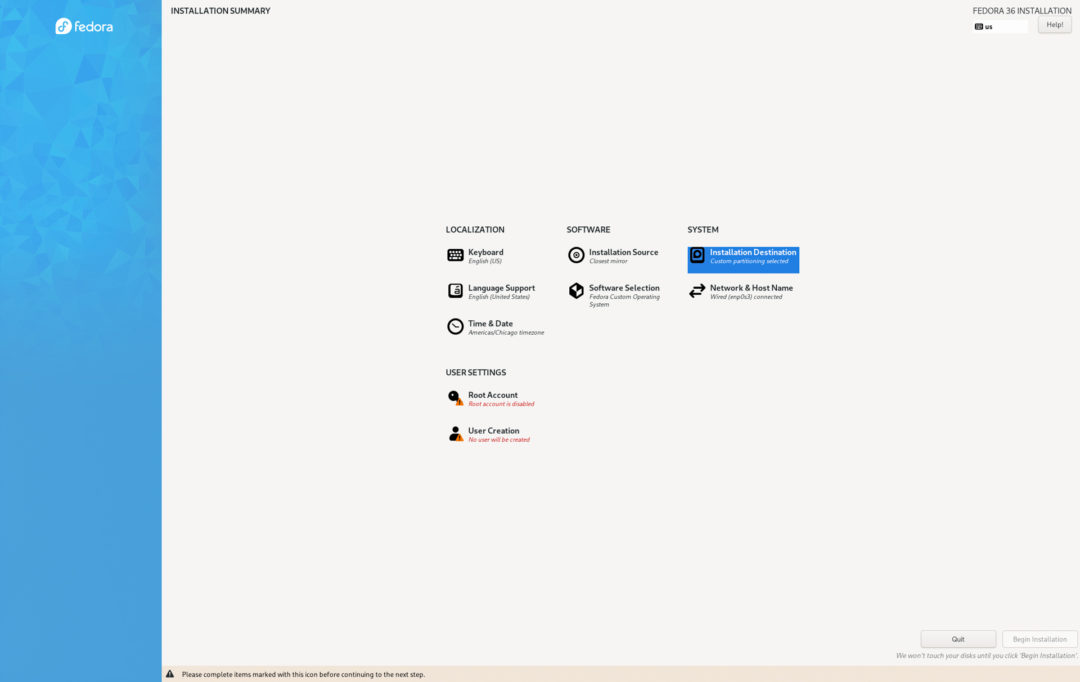This screenshot has width=1080, height=682.
Task: Open the Network & Host Name label
Action: coord(751,288)
